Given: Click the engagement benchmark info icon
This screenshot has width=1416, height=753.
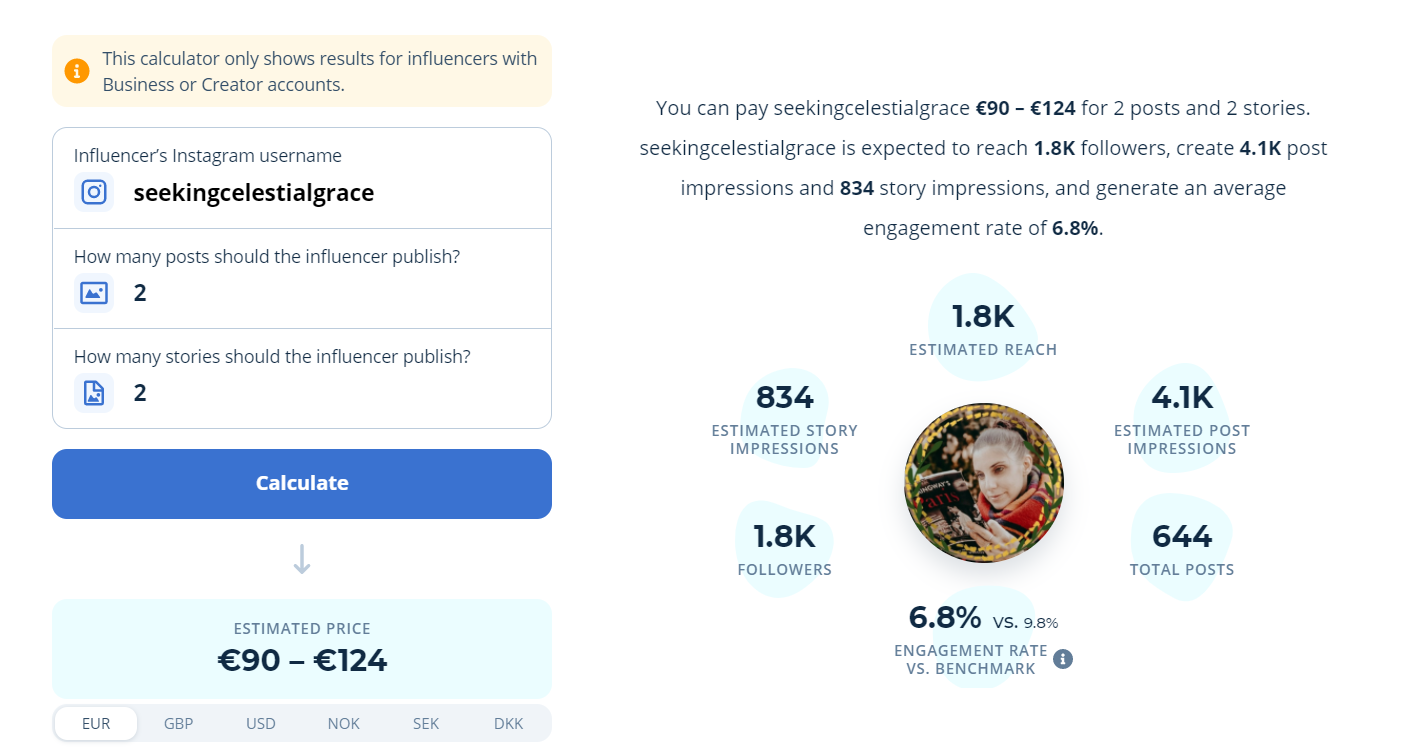Looking at the screenshot, I should click(1063, 659).
